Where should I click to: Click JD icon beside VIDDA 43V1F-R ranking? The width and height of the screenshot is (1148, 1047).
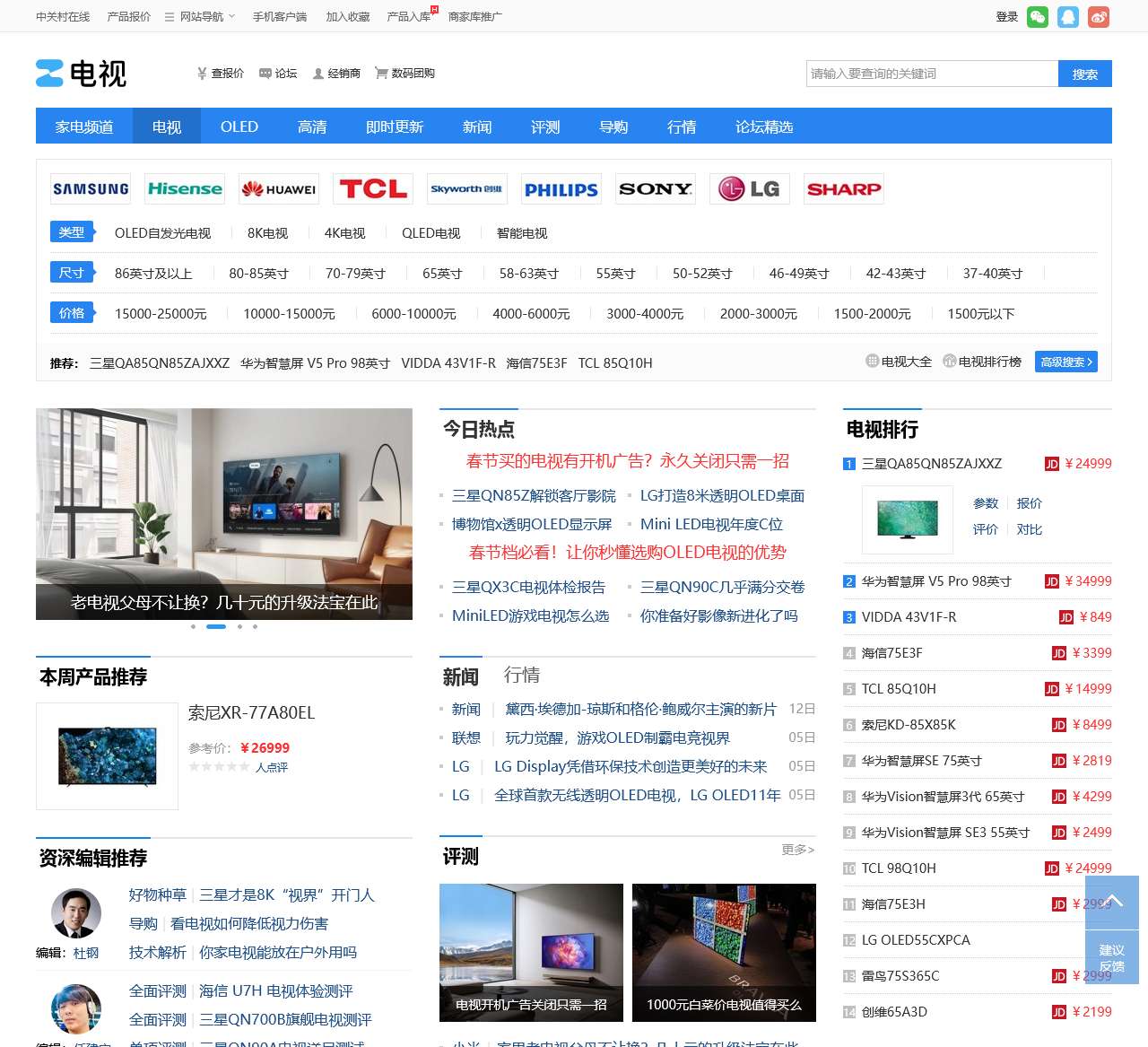[x=1066, y=617]
